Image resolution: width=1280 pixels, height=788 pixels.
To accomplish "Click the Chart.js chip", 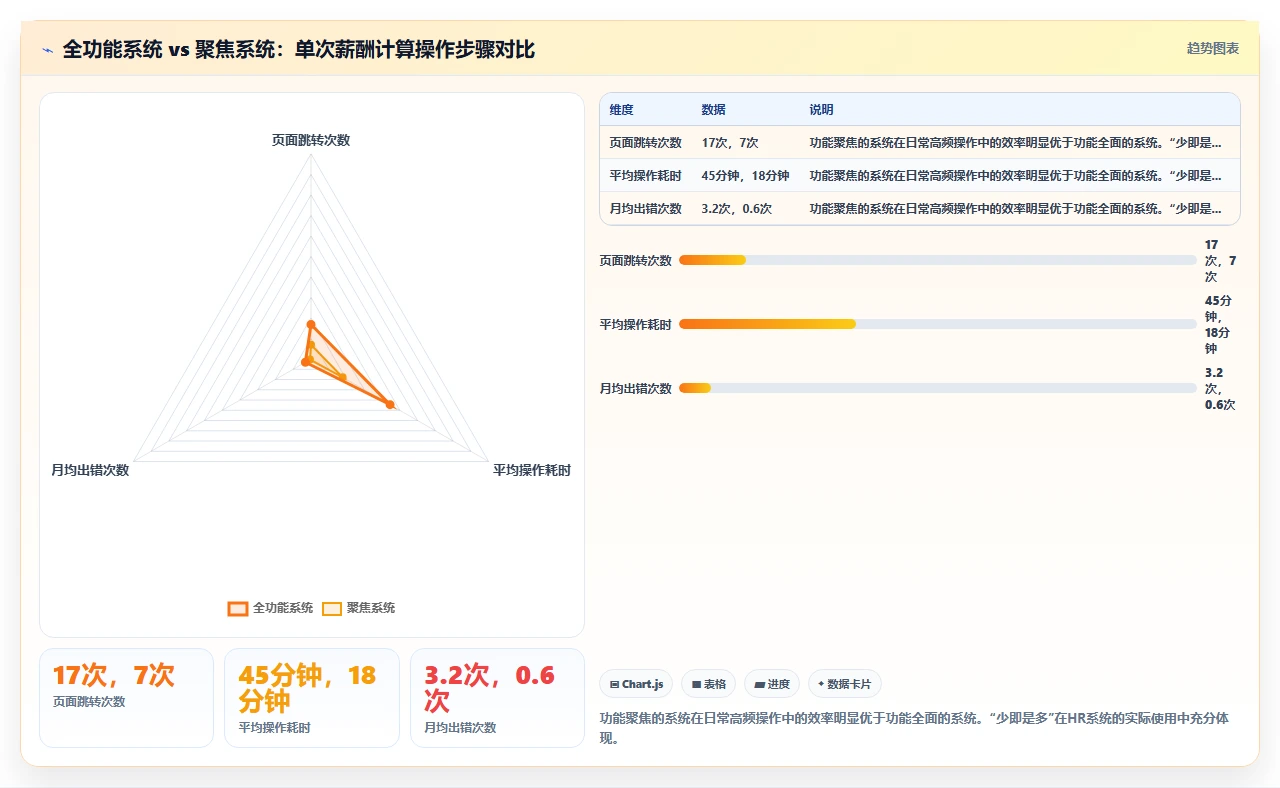I will (637, 684).
